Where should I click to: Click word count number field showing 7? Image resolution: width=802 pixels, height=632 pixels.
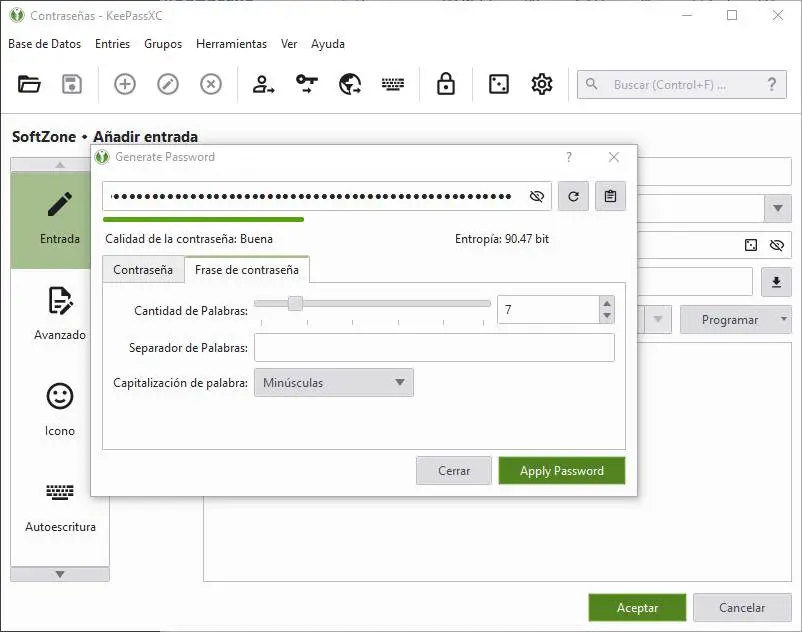548,310
